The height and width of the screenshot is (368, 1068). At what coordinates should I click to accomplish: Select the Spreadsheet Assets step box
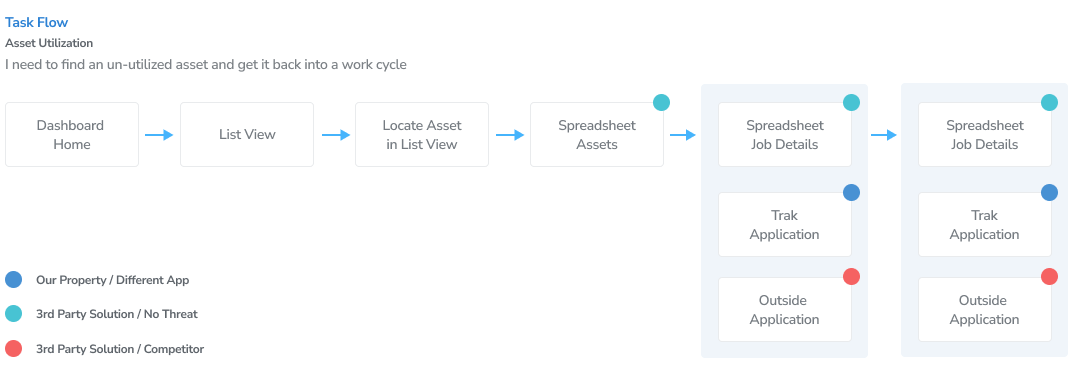click(597, 134)
